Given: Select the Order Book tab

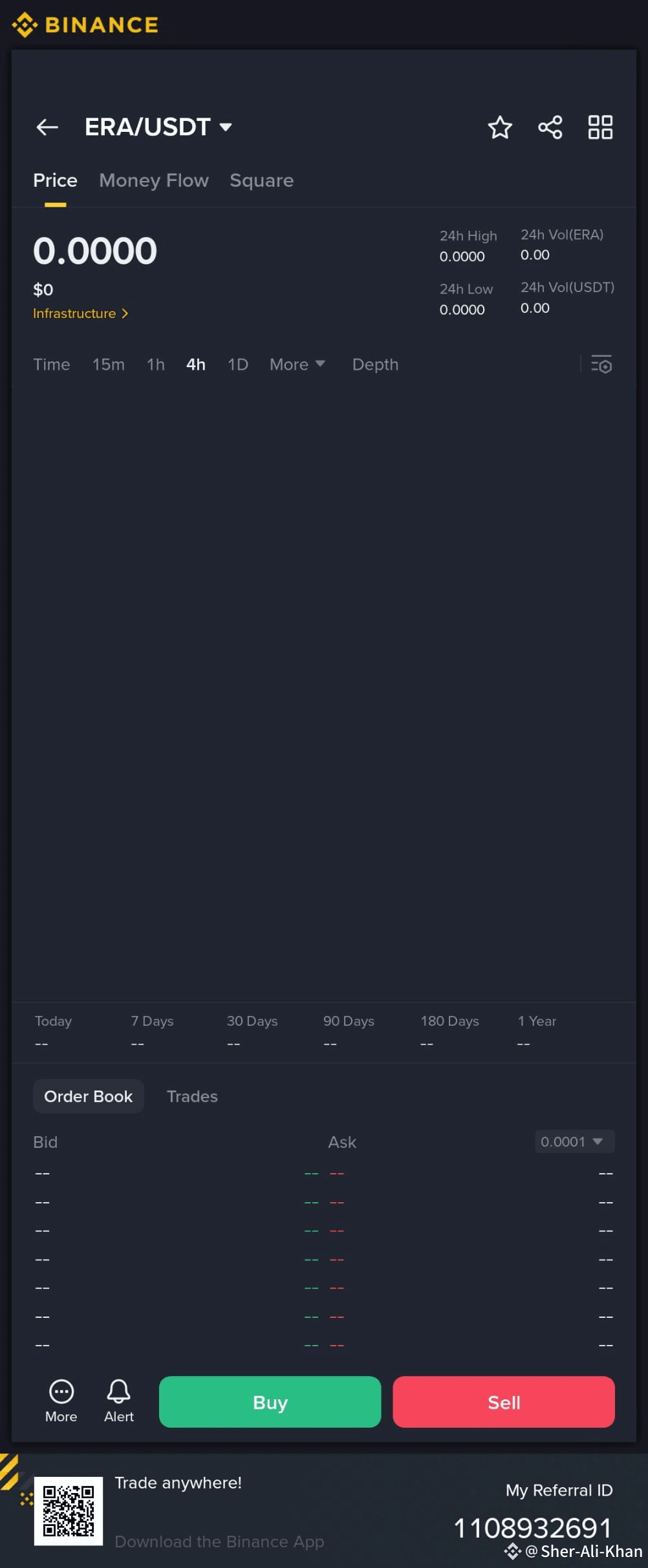Looking at the screenshot, I should pos(89,1096).
